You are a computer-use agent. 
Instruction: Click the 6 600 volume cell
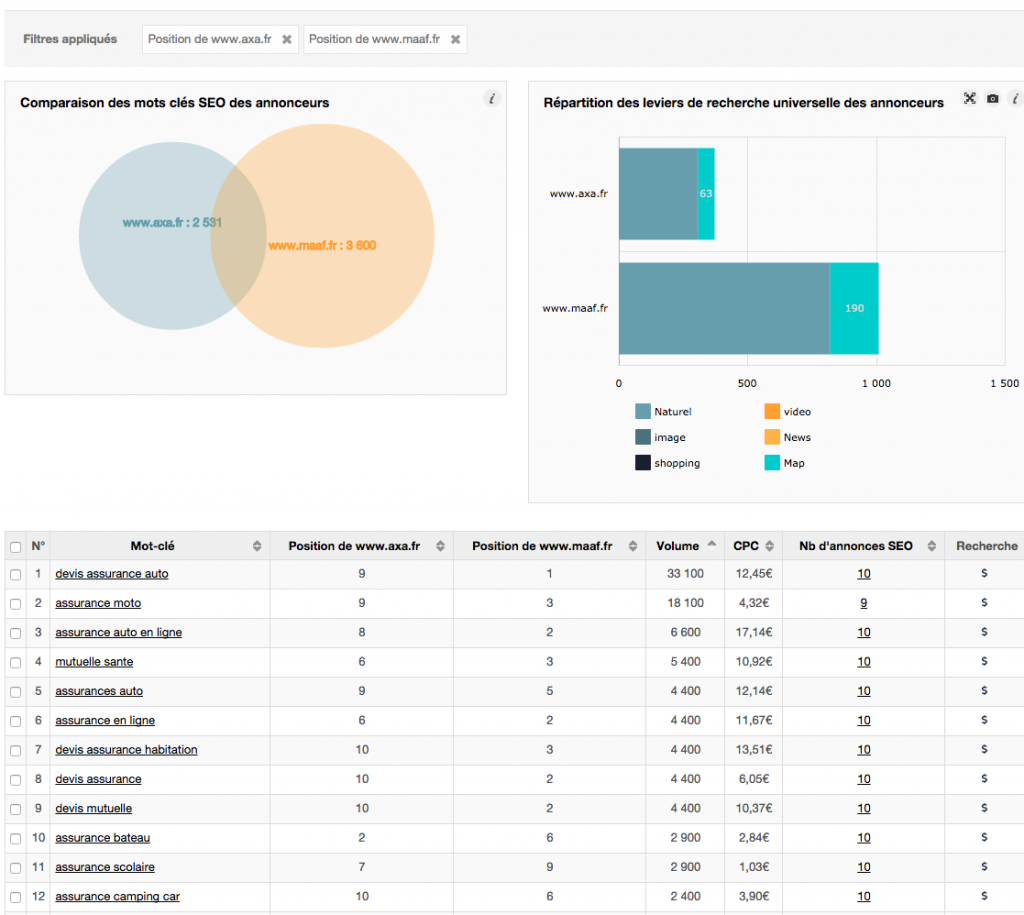(685, 632)
